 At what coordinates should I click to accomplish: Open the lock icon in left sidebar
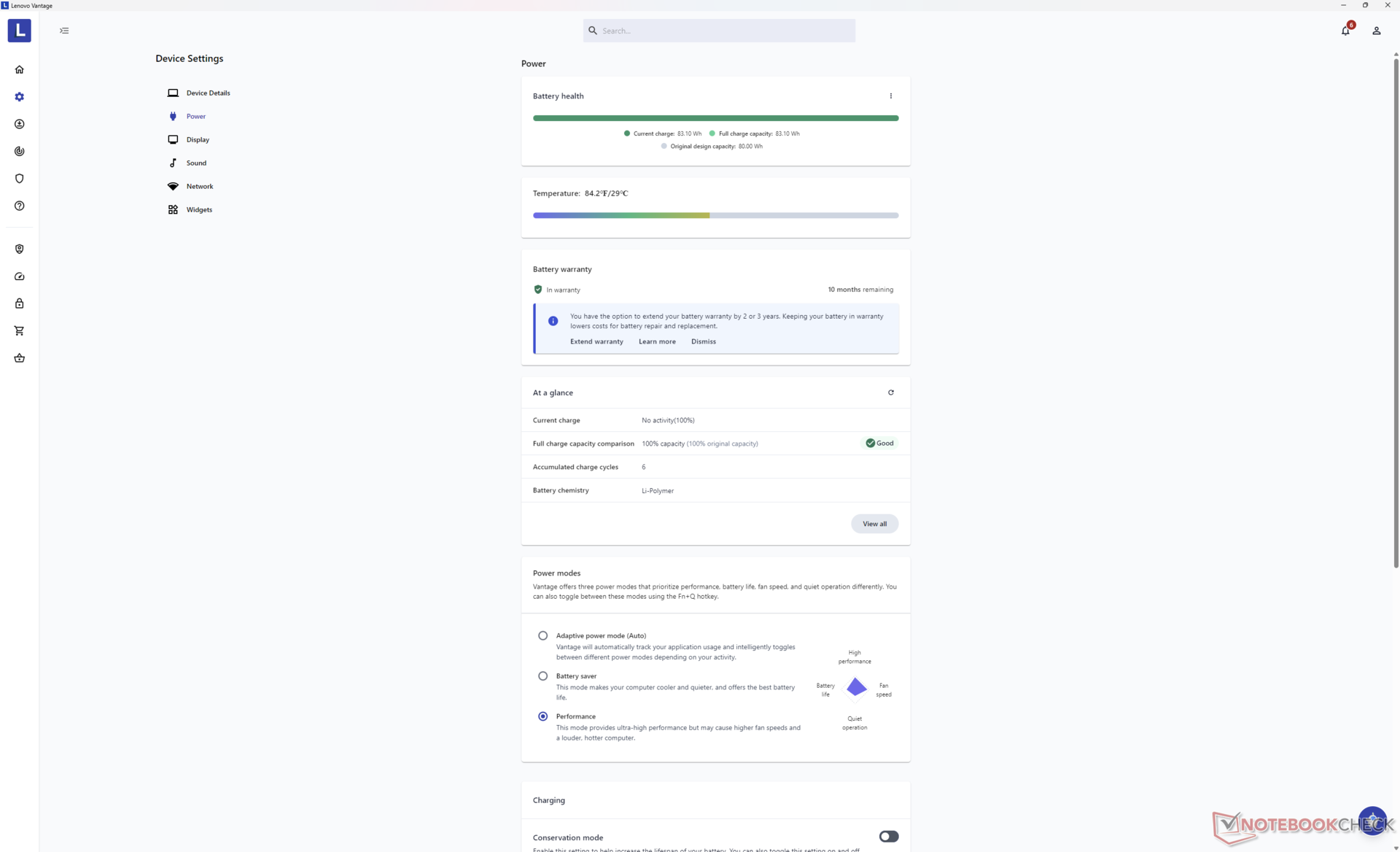[x=20, y=303]
